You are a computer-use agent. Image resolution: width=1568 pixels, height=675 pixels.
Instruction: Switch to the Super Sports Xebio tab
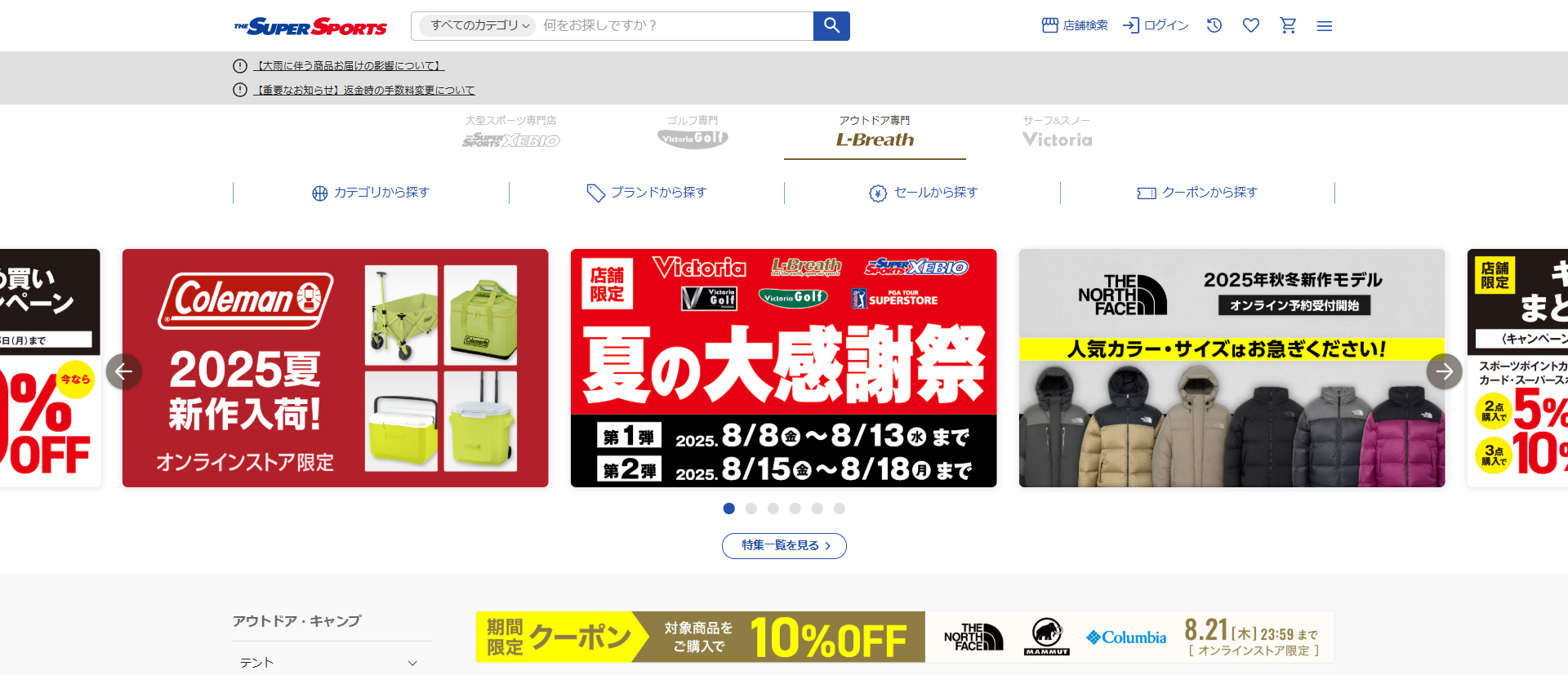[511, 132]
